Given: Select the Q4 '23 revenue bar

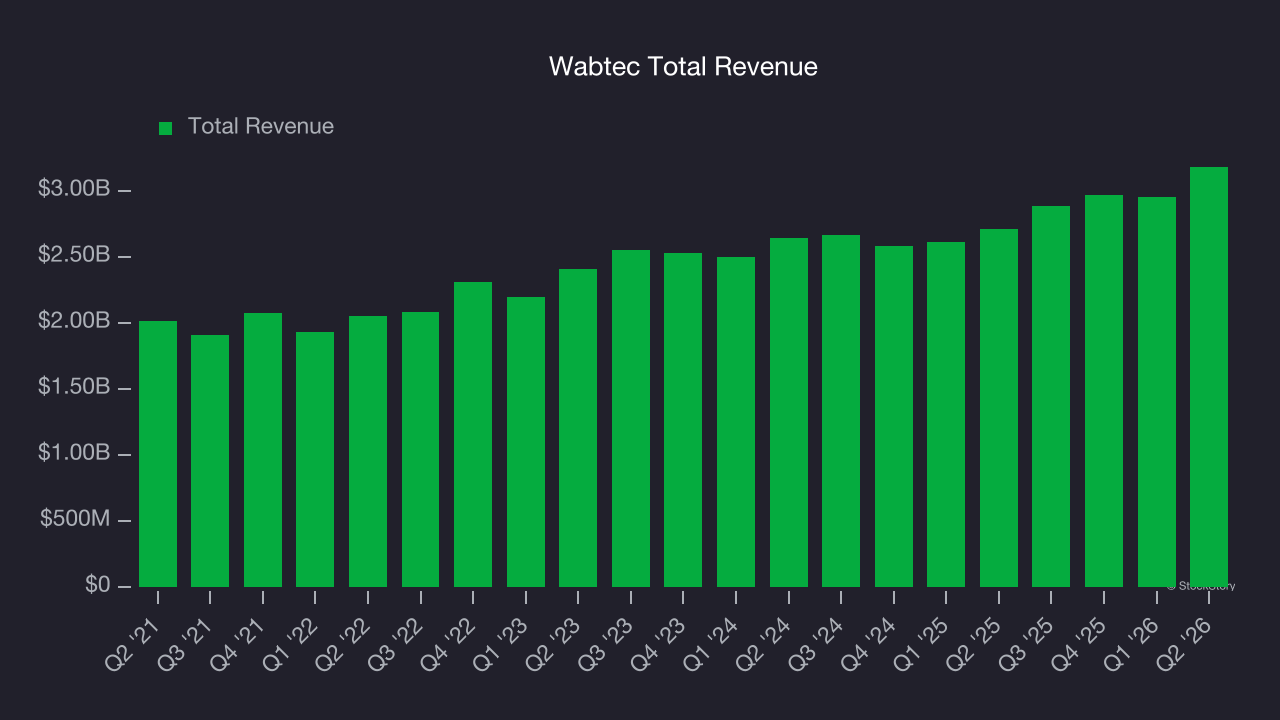Looking at the screenshot, I should point(683,420).
